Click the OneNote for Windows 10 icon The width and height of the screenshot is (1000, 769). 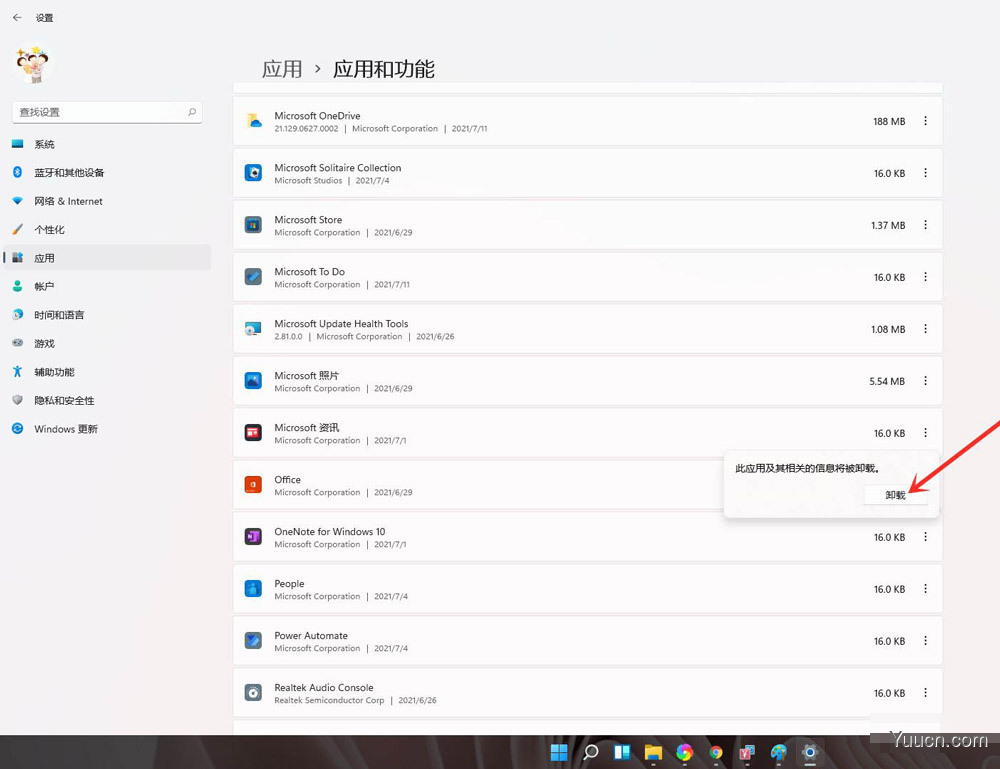[254, 537]
